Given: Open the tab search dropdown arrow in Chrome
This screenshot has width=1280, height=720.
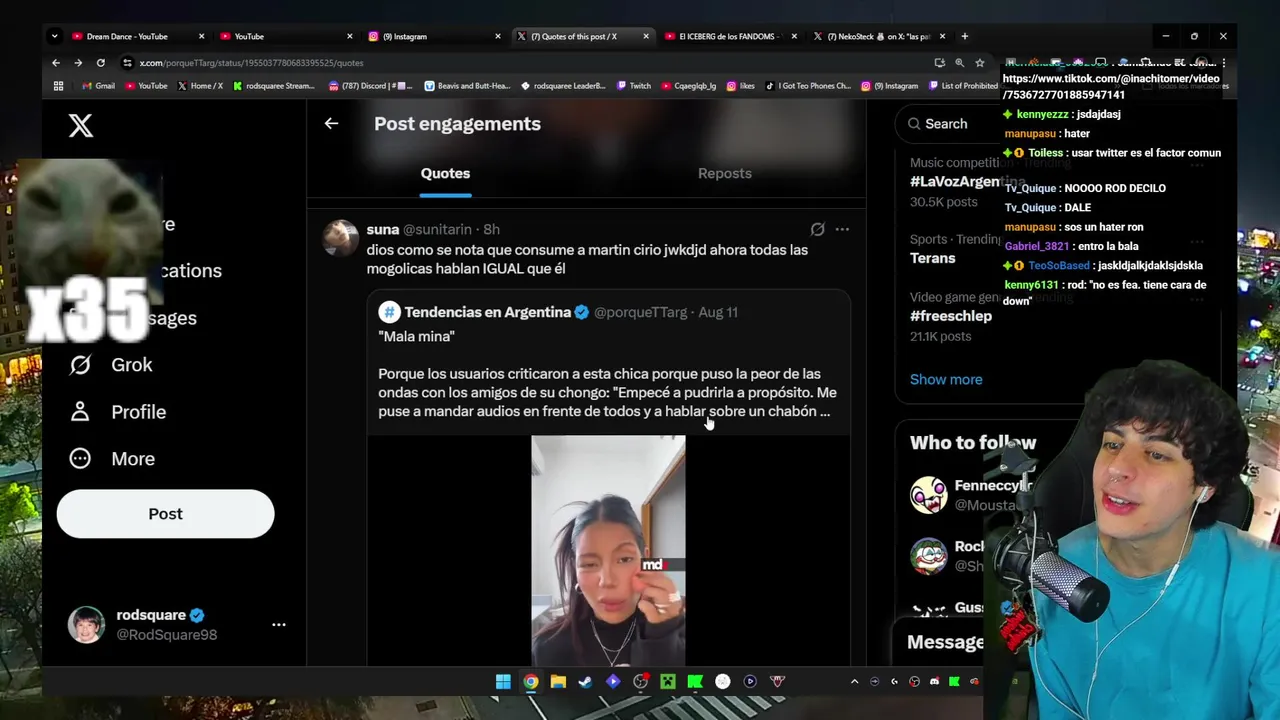Looking at the screenshot, I should (54, 36).
